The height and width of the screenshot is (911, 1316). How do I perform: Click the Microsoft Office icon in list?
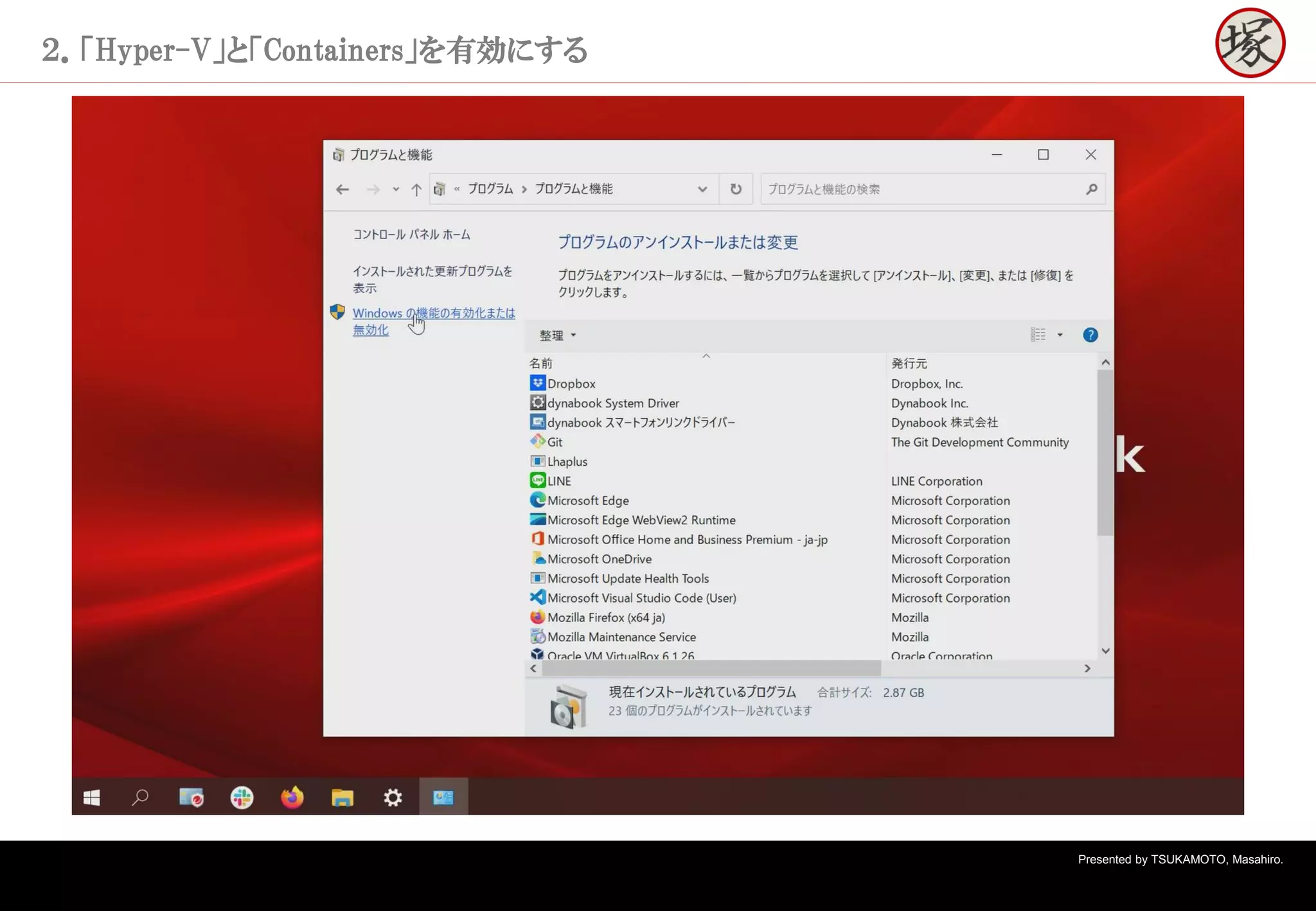pos(537,538)
